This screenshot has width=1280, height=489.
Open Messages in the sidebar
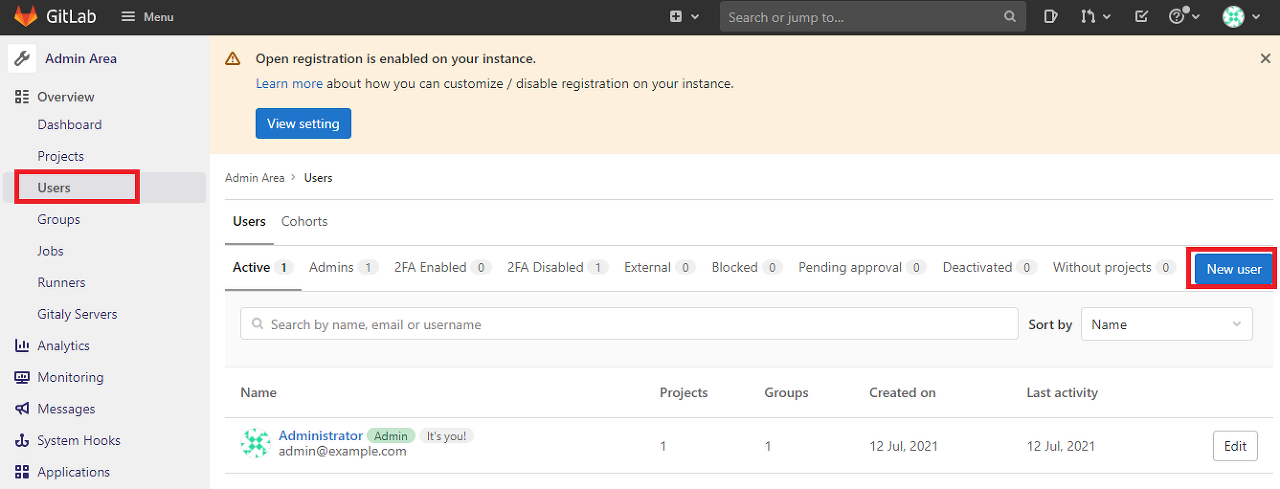pyautogui.click(x=67, y=409)
